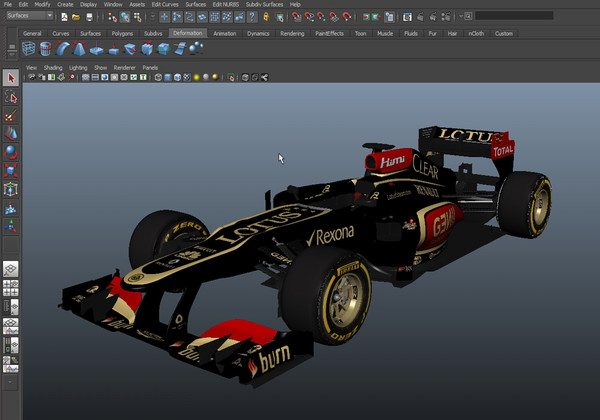Save the current scene
This screenshot has width=600, height=420.
coord(89,17)
